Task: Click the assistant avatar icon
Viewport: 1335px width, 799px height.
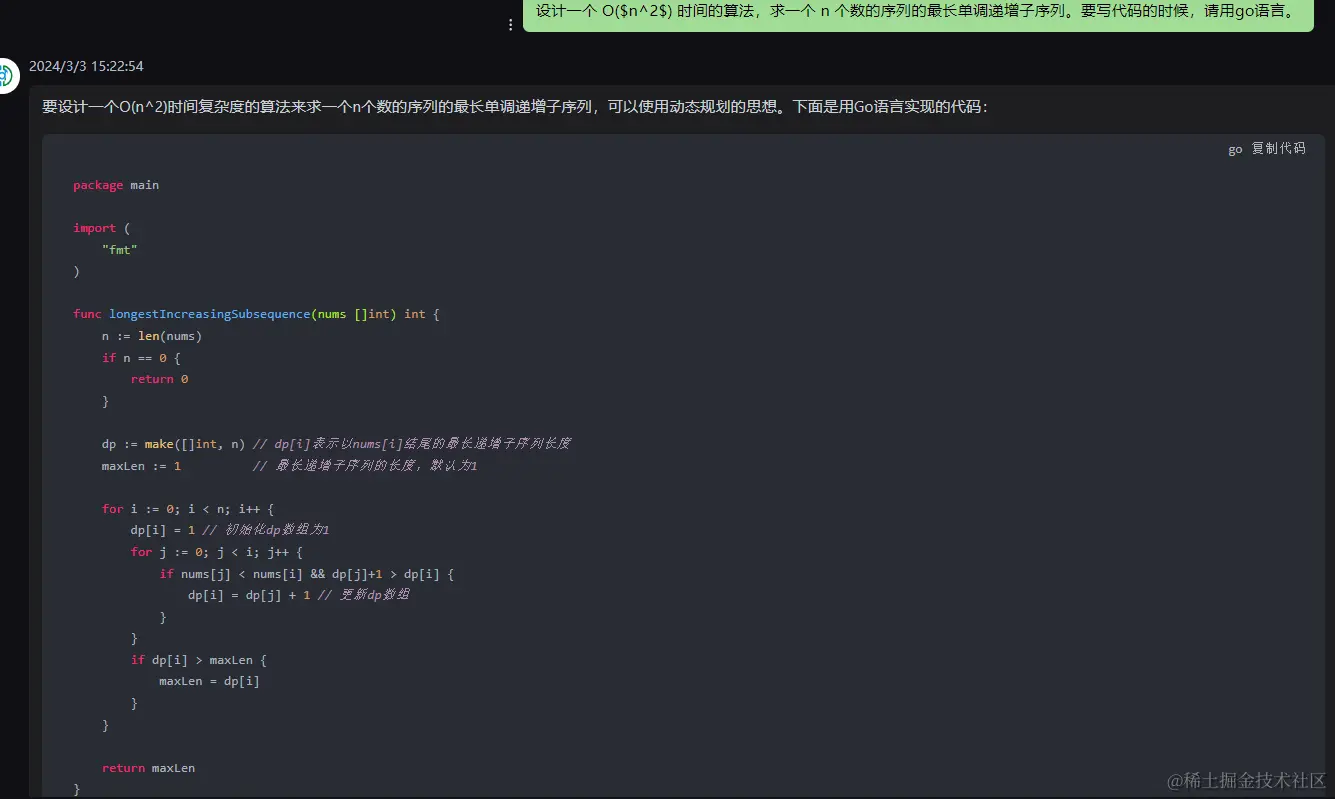Action: (8, 76)
